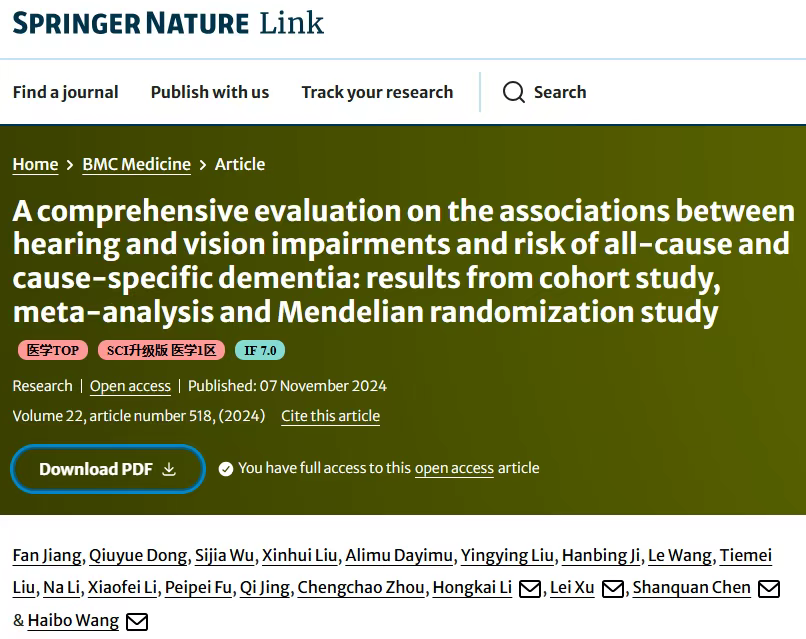This screenshot has width=806, height=639.
Task: Click the IF 7.0 badge
Action: click(260, 351)
